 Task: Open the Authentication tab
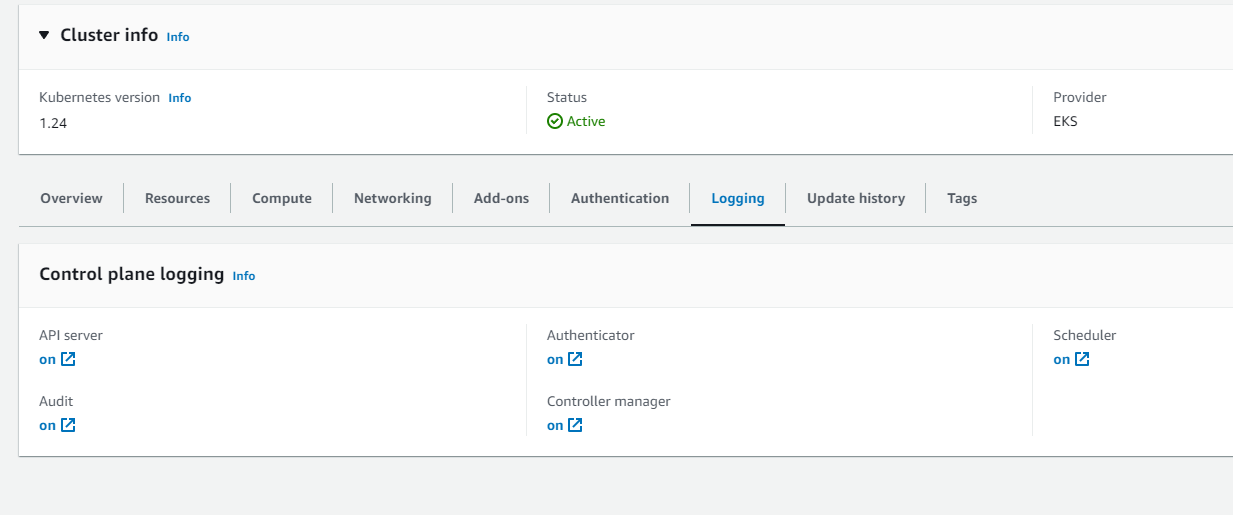tap(620, 198)
